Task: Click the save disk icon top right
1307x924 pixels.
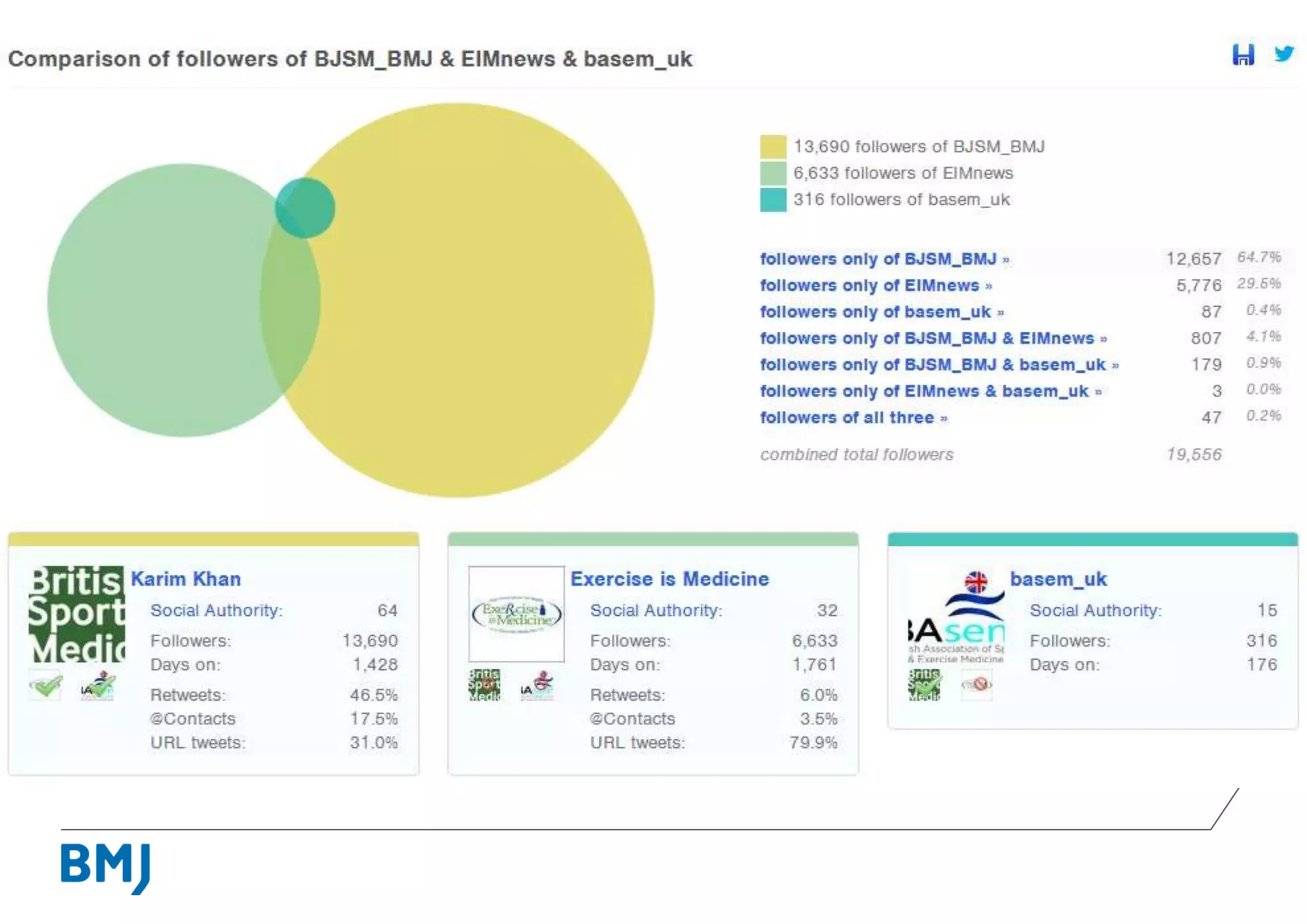Action: click(1243, 56)
